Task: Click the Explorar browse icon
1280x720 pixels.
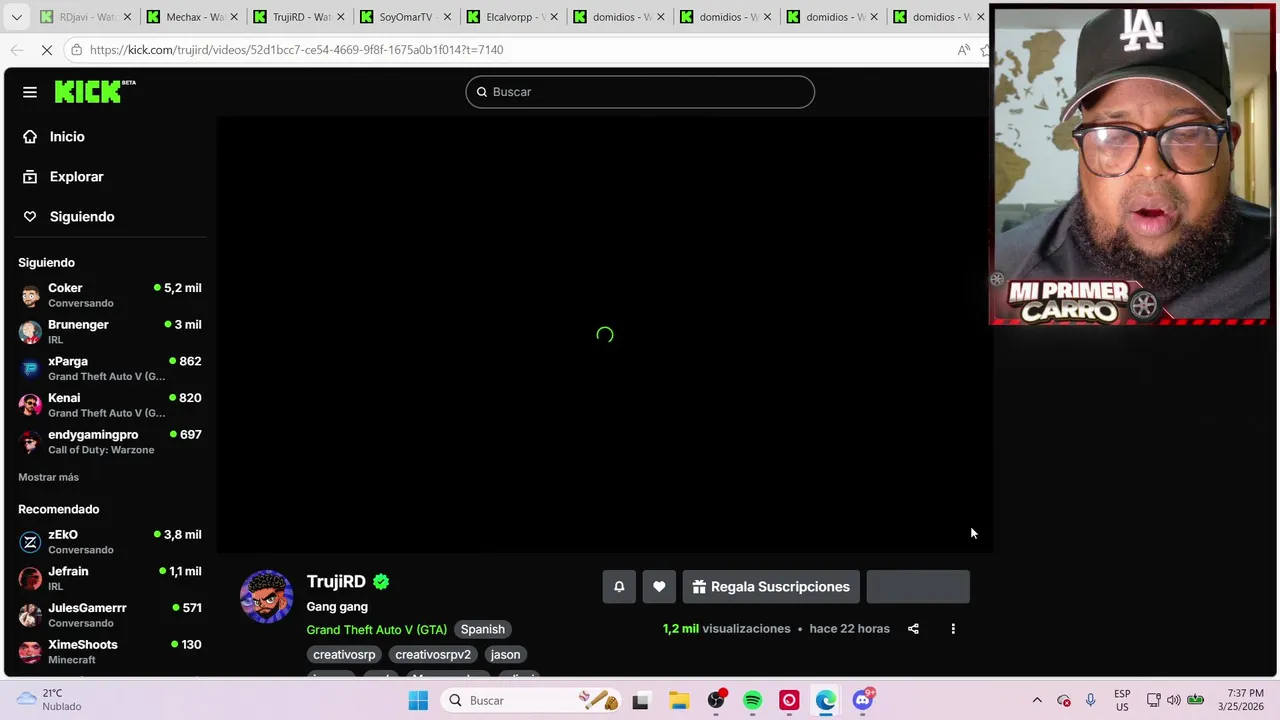Action: point(30,177)
